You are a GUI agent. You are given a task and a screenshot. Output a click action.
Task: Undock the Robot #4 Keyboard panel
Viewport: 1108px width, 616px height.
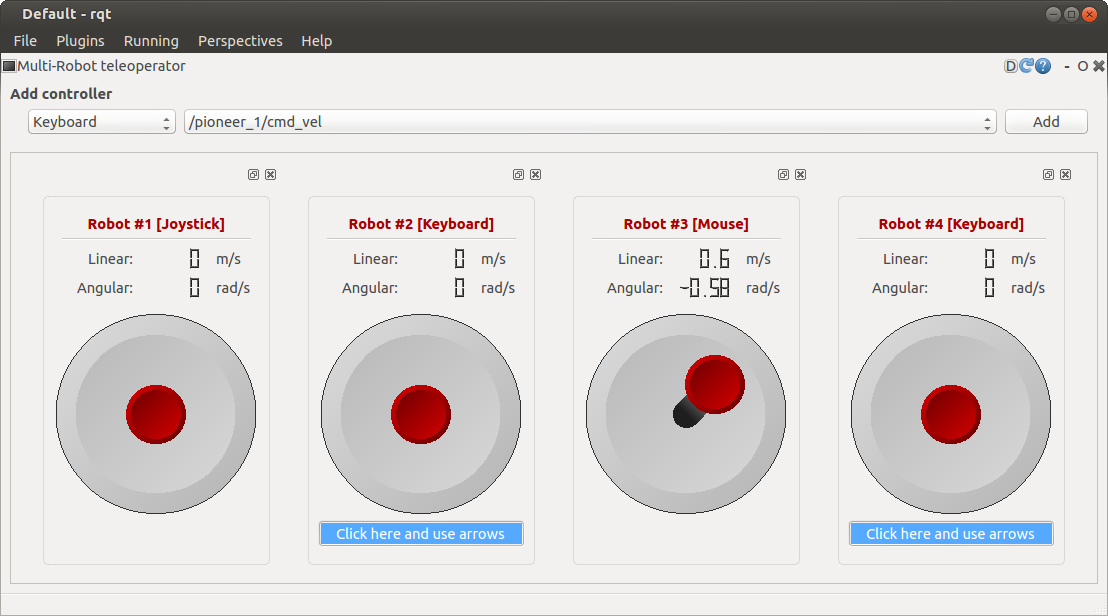pos(1048,174)
